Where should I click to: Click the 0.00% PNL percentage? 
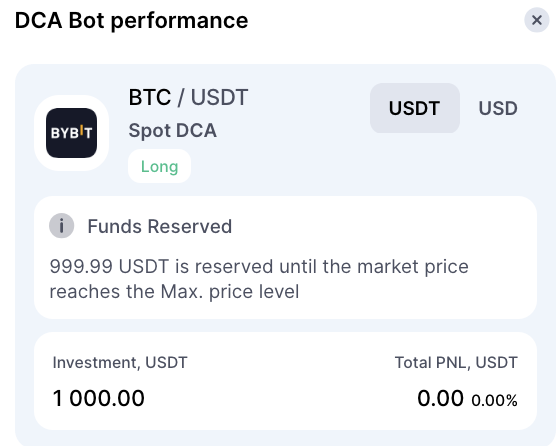click(x=494, y=400)
